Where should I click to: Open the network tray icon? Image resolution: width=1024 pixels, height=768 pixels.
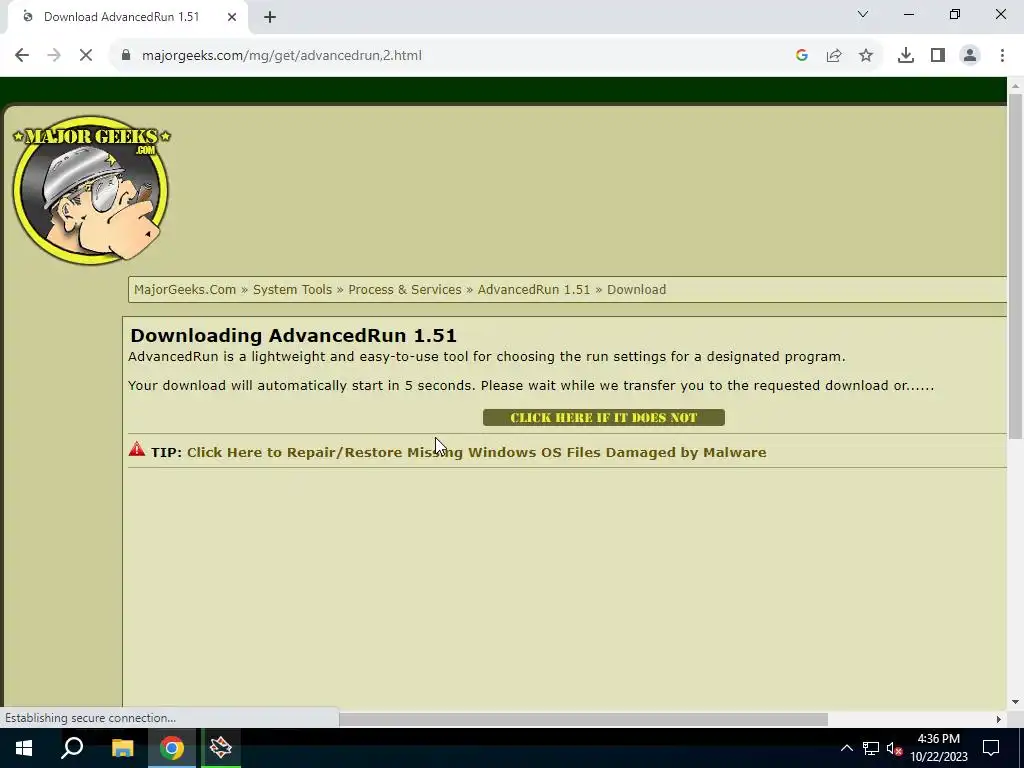871,748
